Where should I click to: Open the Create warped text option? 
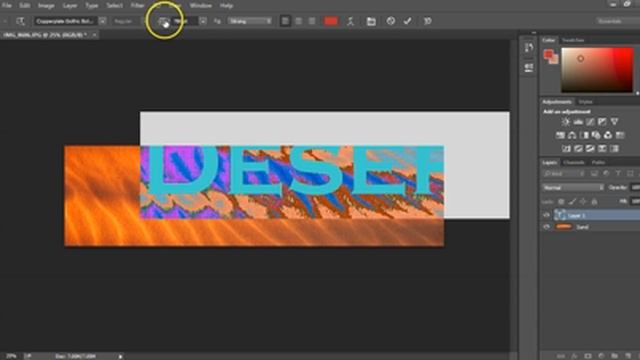point(351,21)
